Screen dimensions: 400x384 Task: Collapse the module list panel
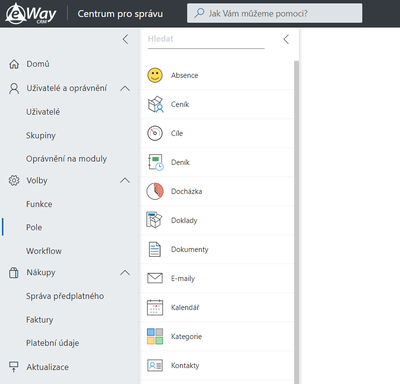(286, 39)
